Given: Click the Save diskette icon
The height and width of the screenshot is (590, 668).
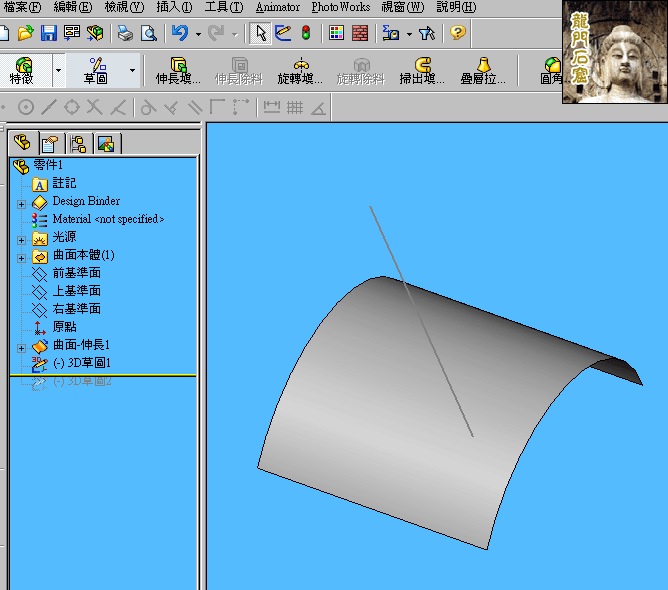Looking at the screenshot, I should pos(48,33).
